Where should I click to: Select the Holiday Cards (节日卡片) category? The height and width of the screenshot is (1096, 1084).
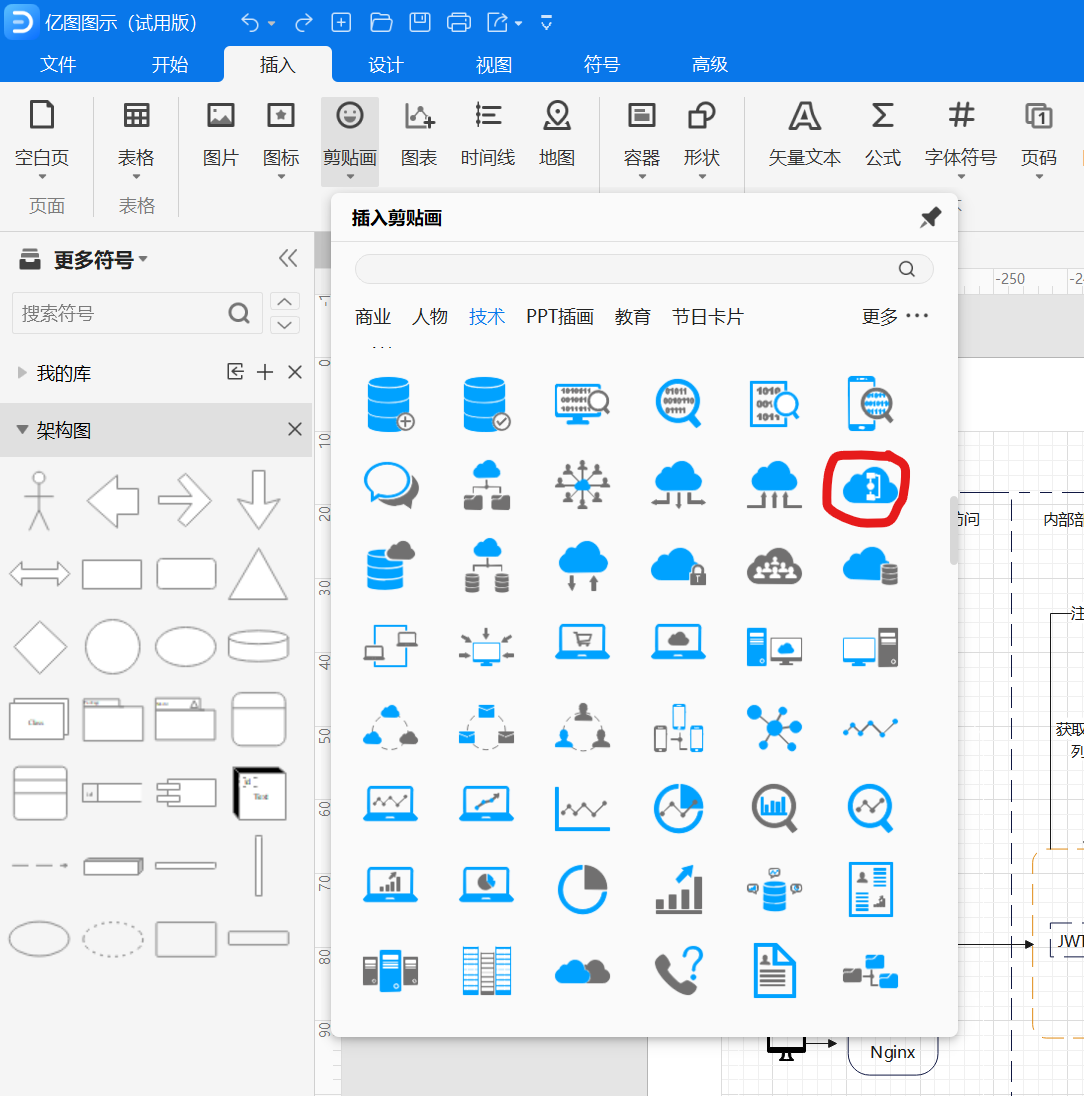707,317
